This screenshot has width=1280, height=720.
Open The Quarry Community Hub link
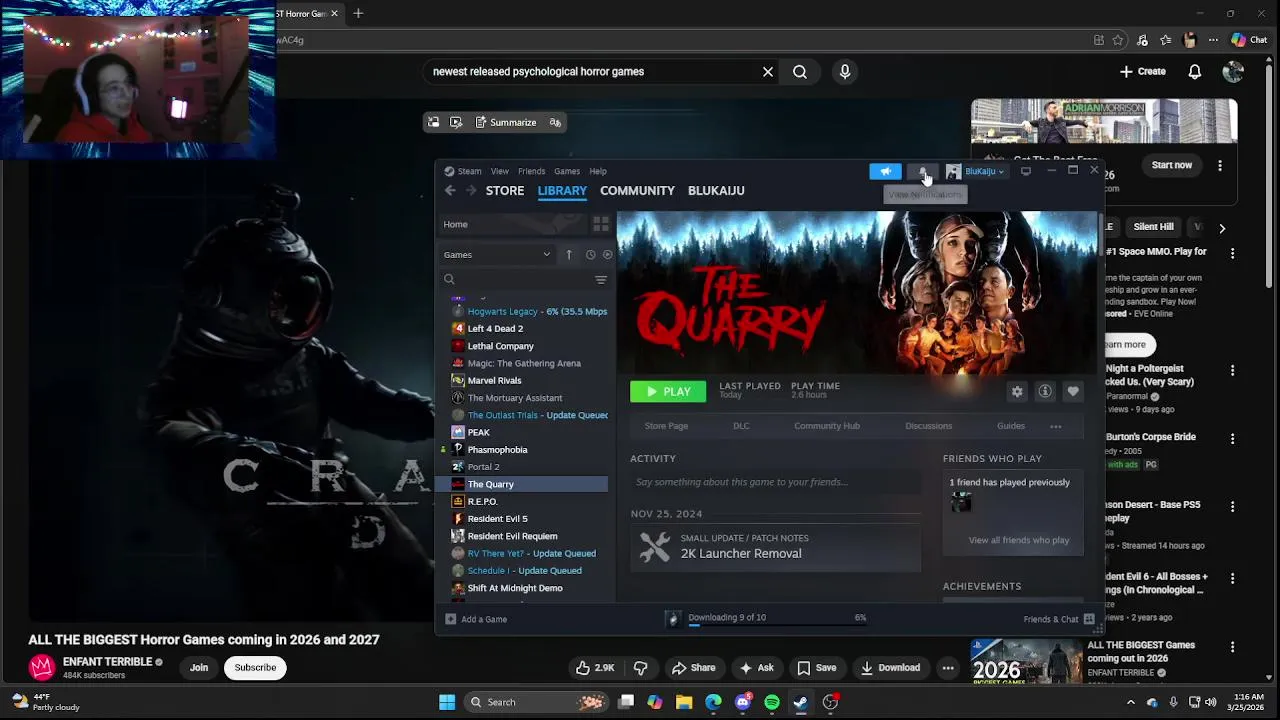pyautogui.click(x=827, y=426)
